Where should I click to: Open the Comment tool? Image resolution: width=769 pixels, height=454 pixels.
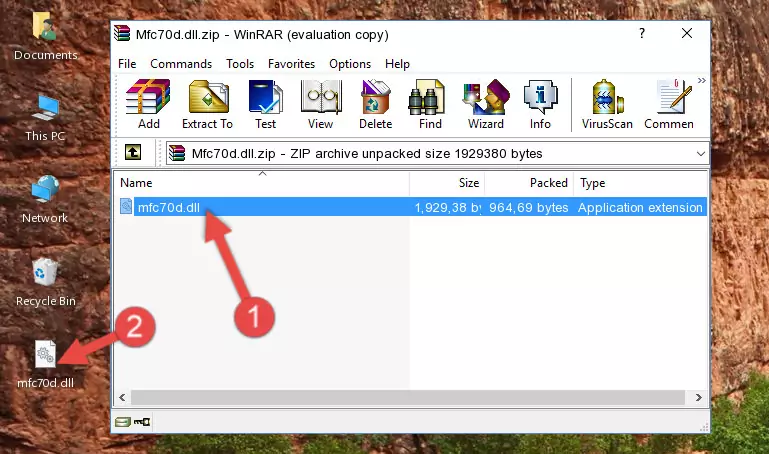pyautogui.click(x=669, y=104)
